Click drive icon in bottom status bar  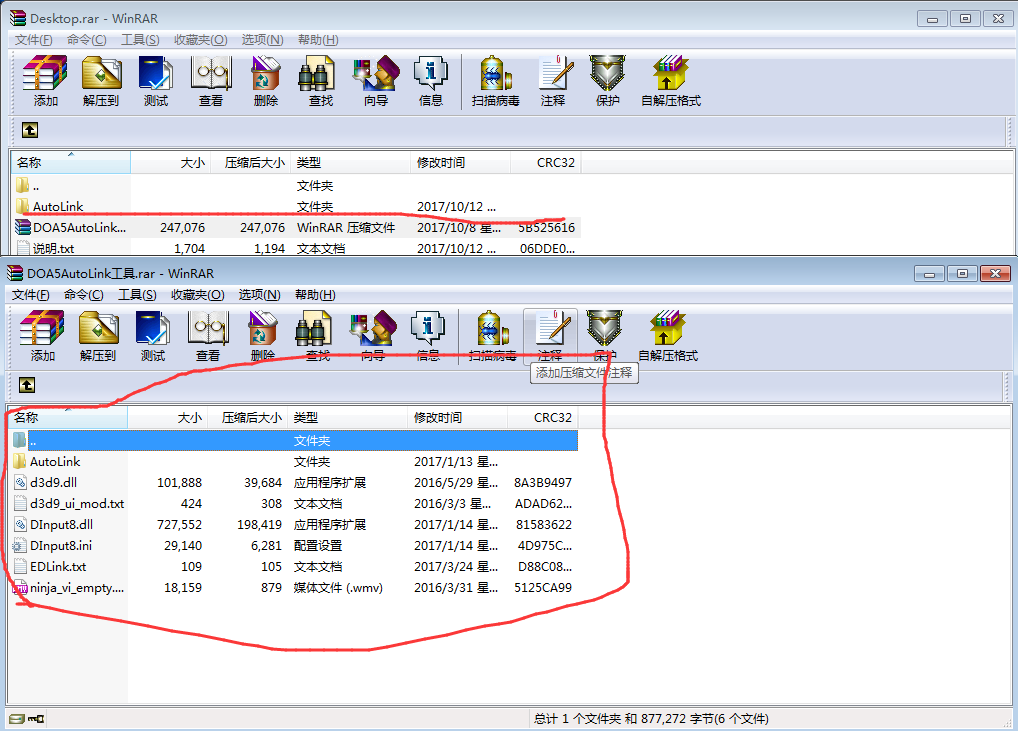tap(17, 719)
